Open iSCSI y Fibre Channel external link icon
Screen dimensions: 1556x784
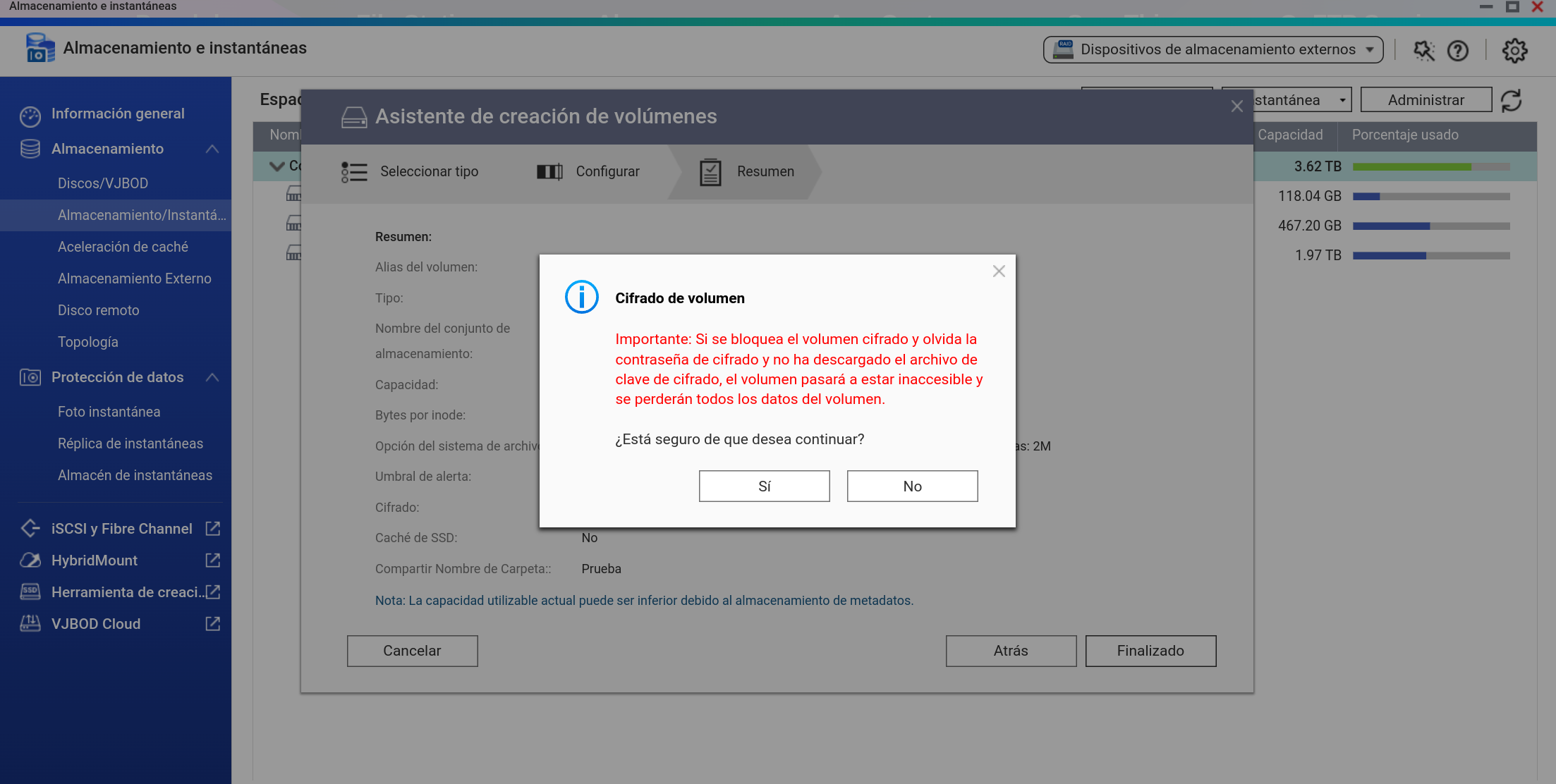(212, 528)
